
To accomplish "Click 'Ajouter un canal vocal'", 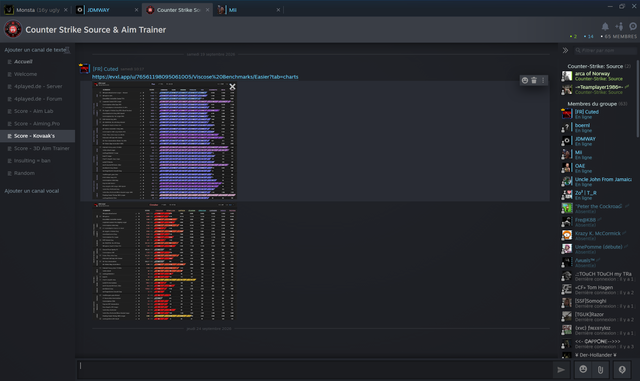I will pyautogui.click(x=31, y=191).
